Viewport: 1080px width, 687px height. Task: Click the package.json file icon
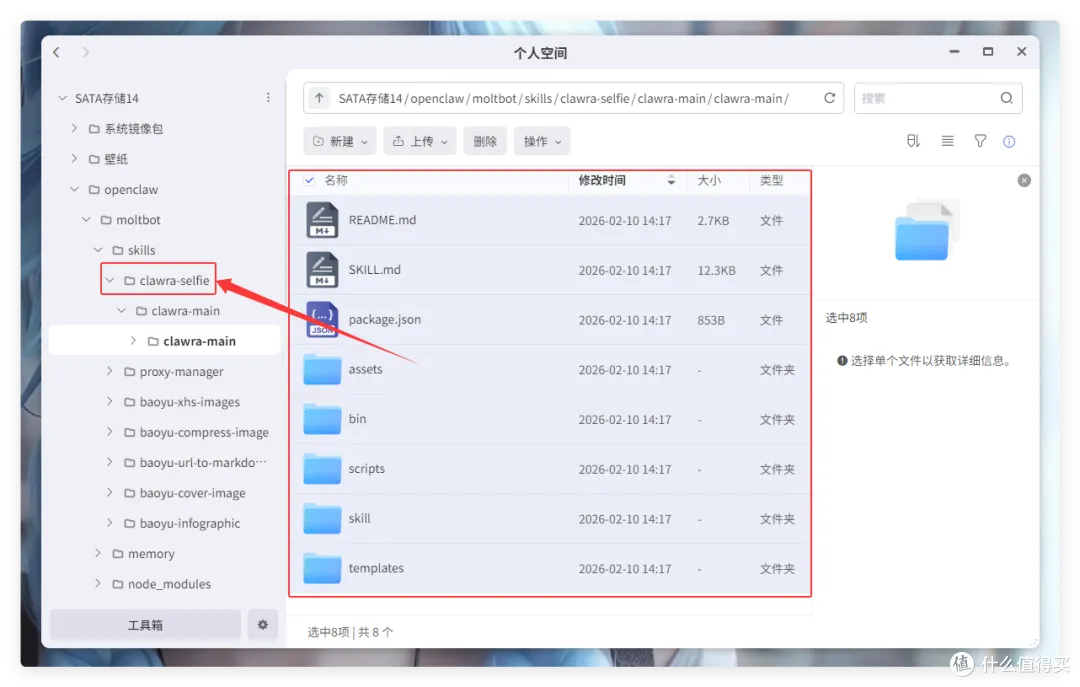322,319
